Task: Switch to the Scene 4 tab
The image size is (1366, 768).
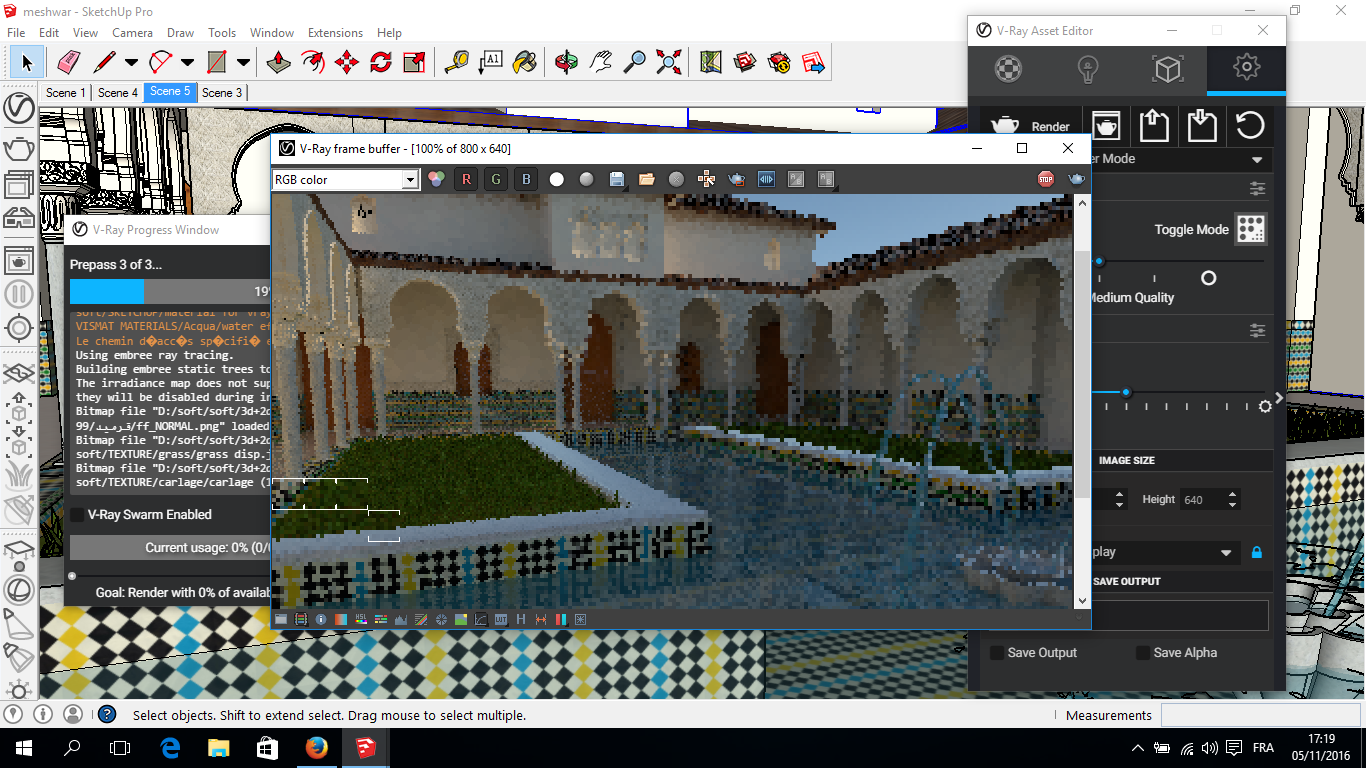Action: (x=117, y=91)
